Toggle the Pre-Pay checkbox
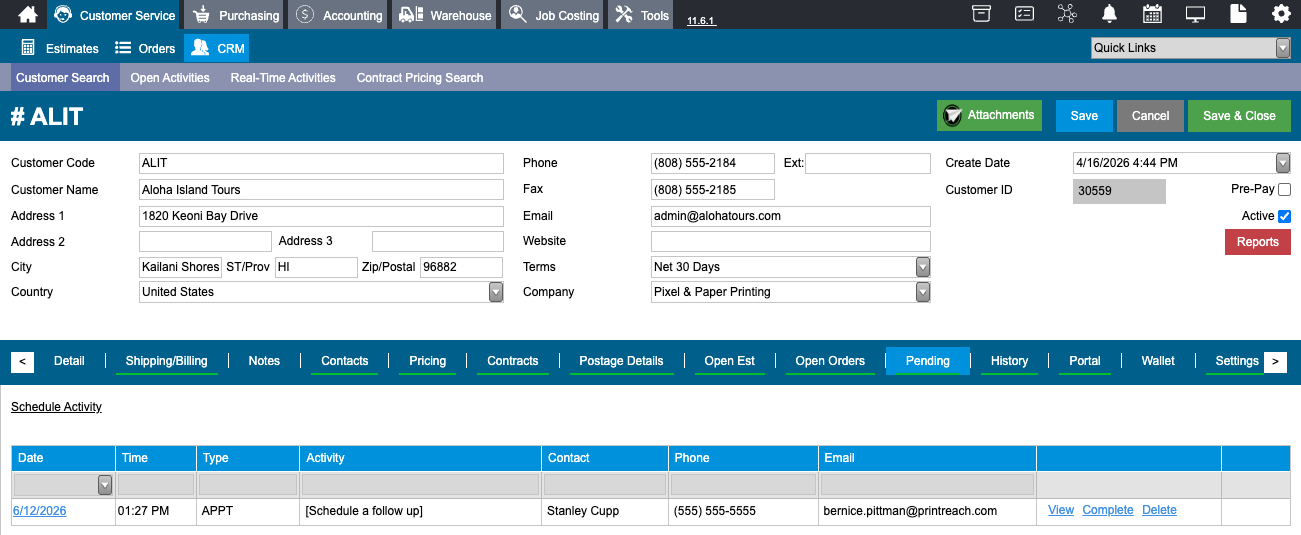 click(x=1285, y=190)
